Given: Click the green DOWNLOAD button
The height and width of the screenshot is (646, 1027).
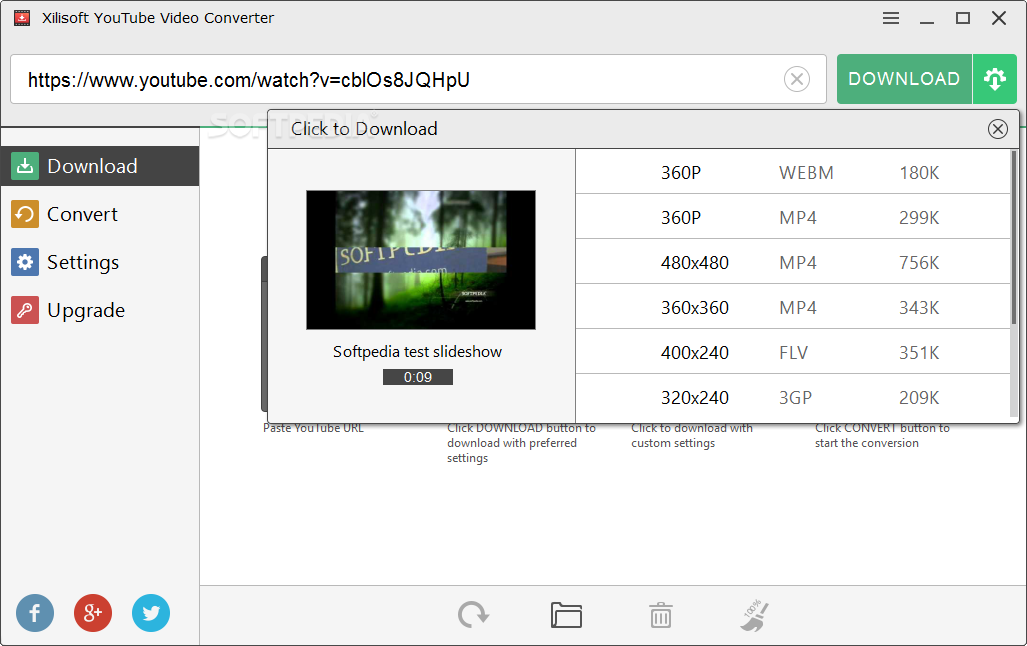Looking at the screenshot, I should (x=904, y=79).
